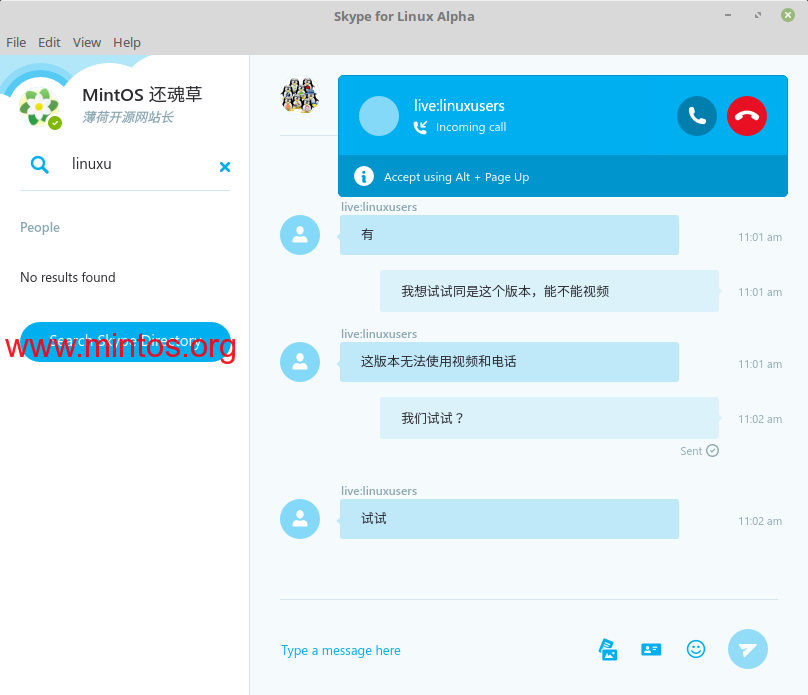Viewport: 808px width, 695px height.
Task: Click caller avatar circle in call banner
Action: (379, 116)
